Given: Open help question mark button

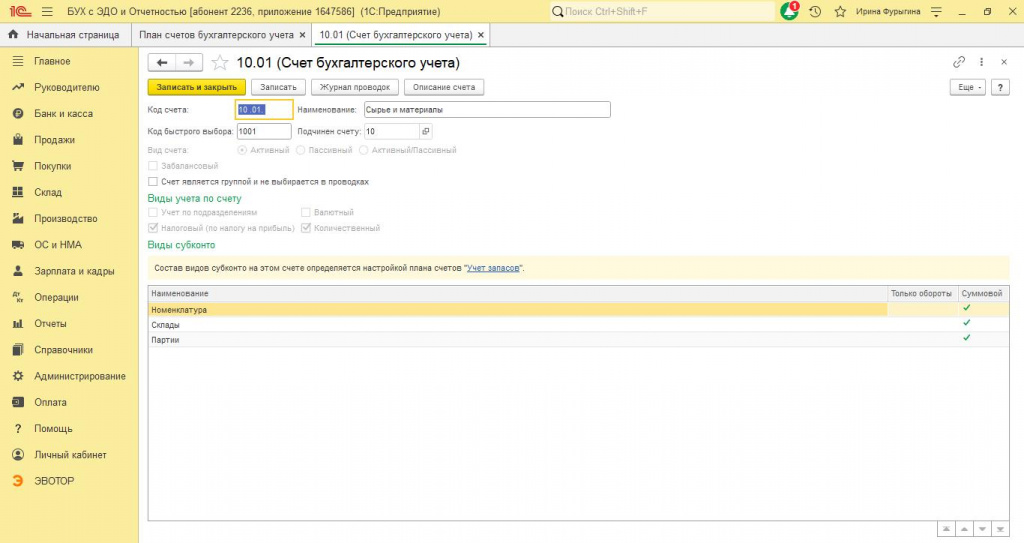Looking at the screenshot, I should tap(1000, 87).
